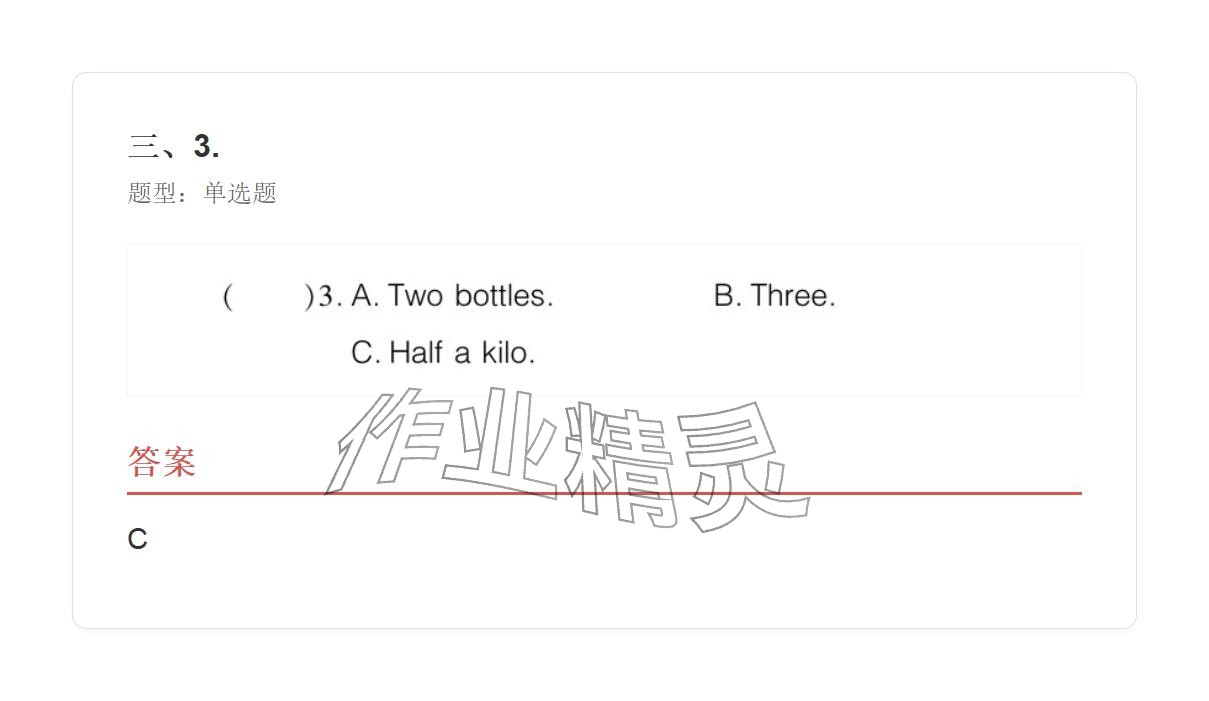This screenshot has height=701, width=1209.
Task: Click the word "Three."
Action: coord(793,296)
